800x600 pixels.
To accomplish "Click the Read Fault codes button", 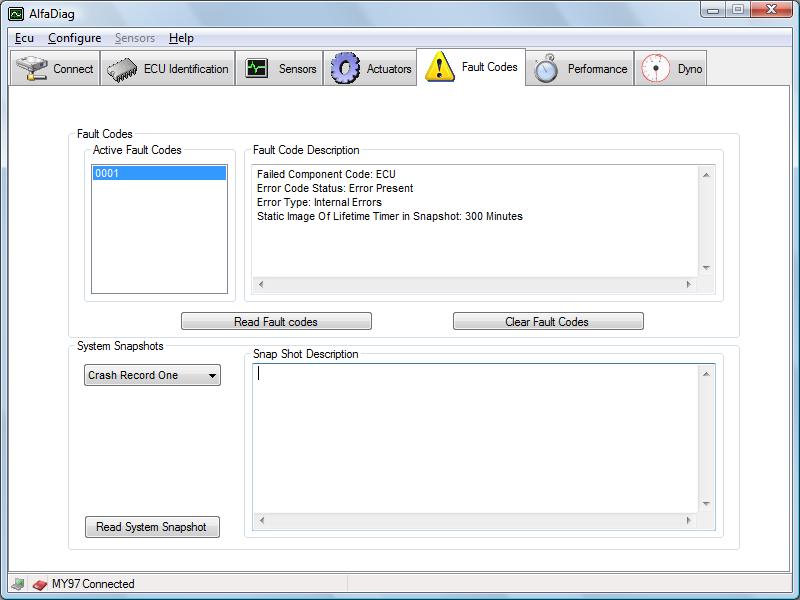I will pyautogui.click(x=276, y=321).
